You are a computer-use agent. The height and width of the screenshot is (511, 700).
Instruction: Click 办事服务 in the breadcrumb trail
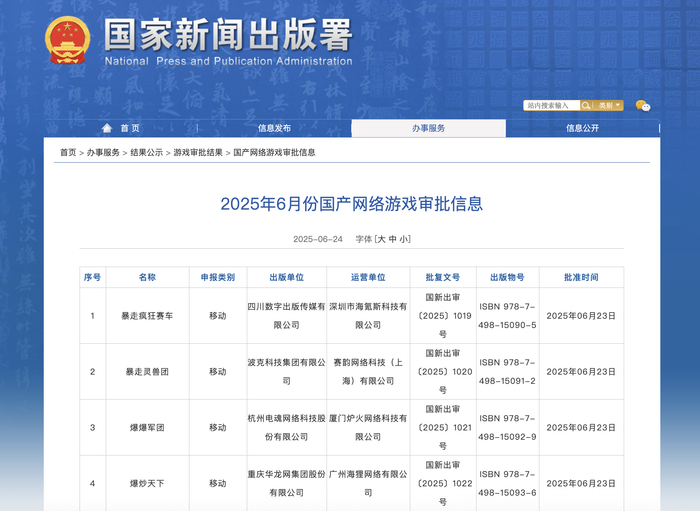point(103,152)
